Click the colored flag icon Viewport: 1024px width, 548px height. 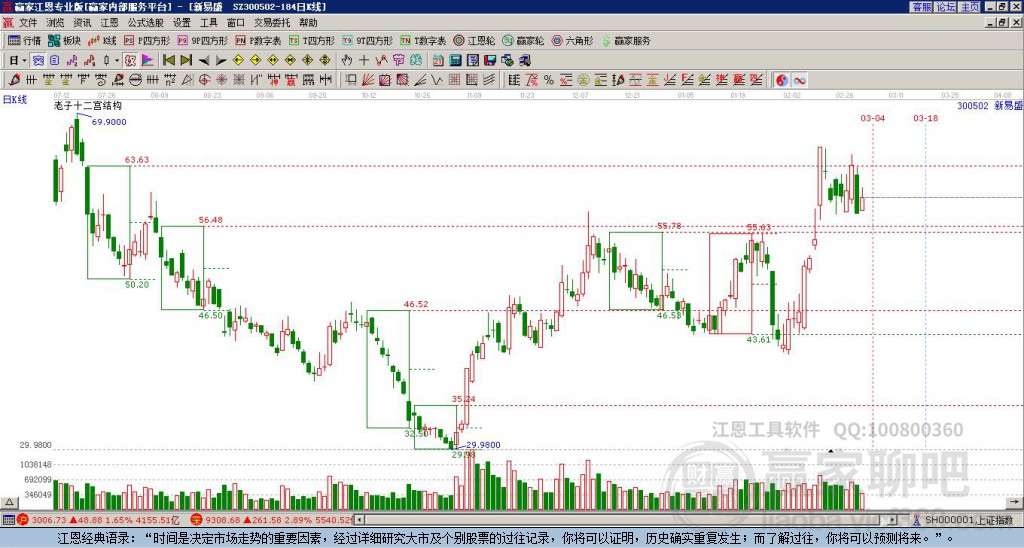click(x=148, y=61)
